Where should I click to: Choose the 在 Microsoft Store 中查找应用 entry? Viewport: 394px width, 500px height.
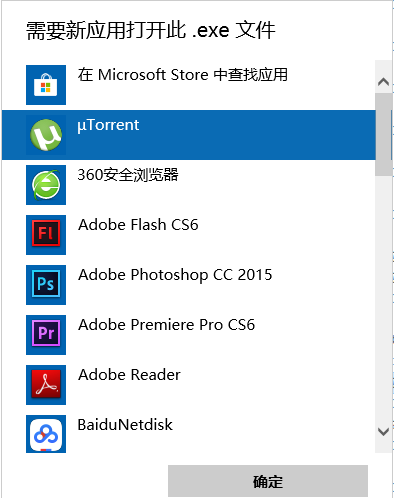point(183,75)
